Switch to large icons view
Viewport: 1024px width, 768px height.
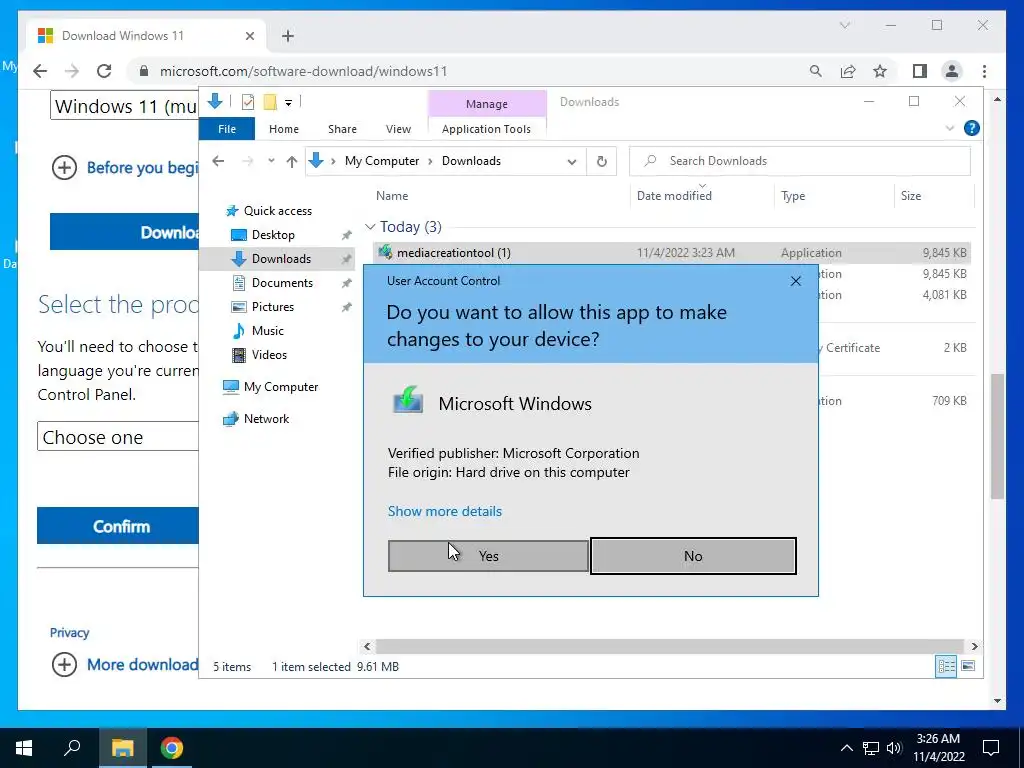tap(968, 666)
